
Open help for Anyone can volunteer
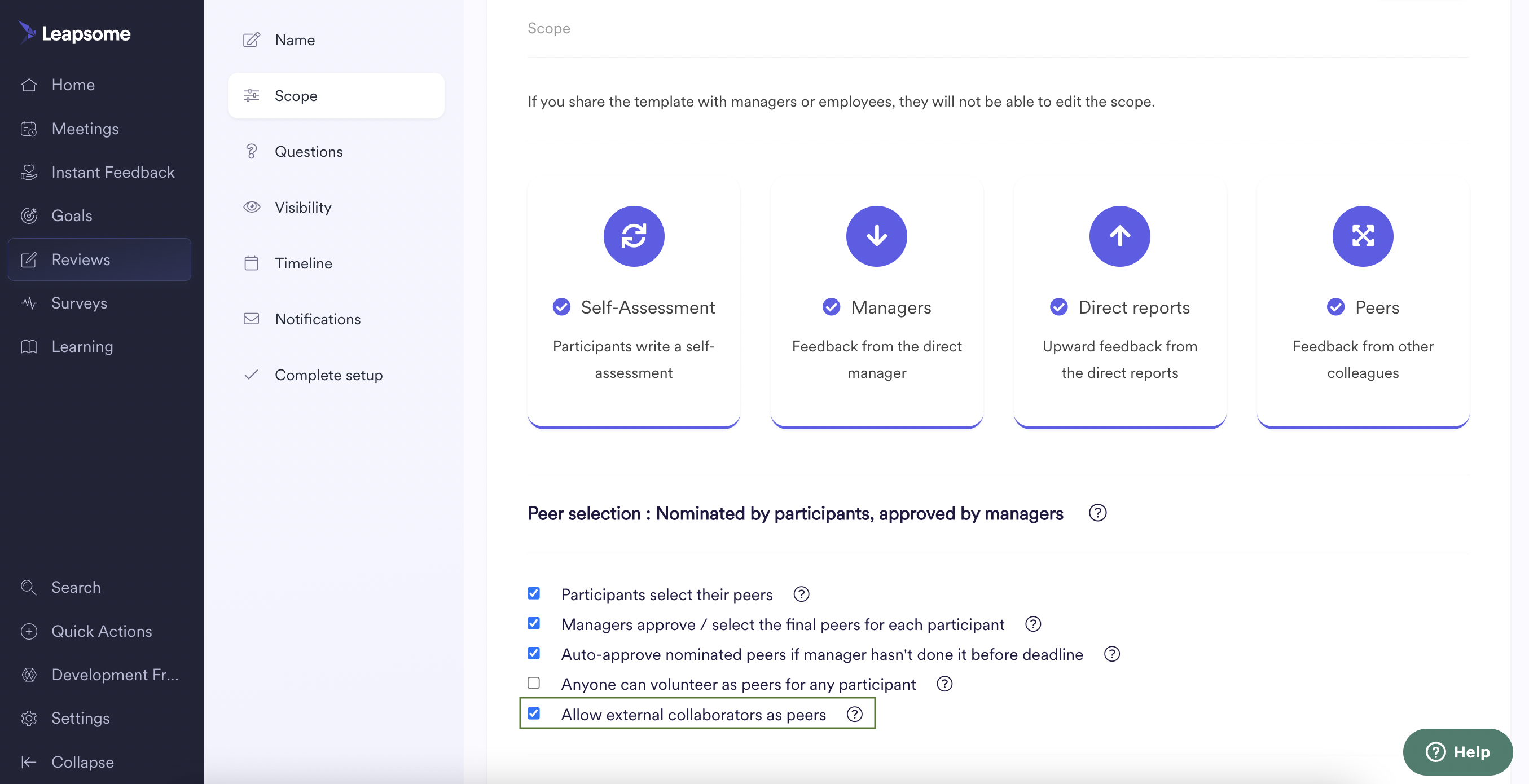(944, 684)
